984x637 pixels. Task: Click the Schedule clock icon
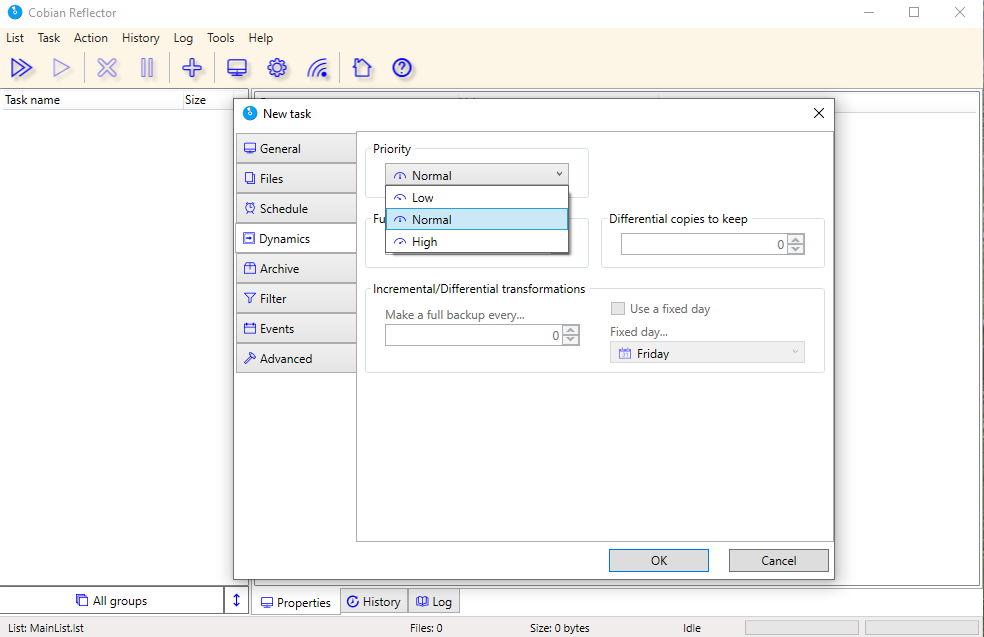(x=250, y=208)
